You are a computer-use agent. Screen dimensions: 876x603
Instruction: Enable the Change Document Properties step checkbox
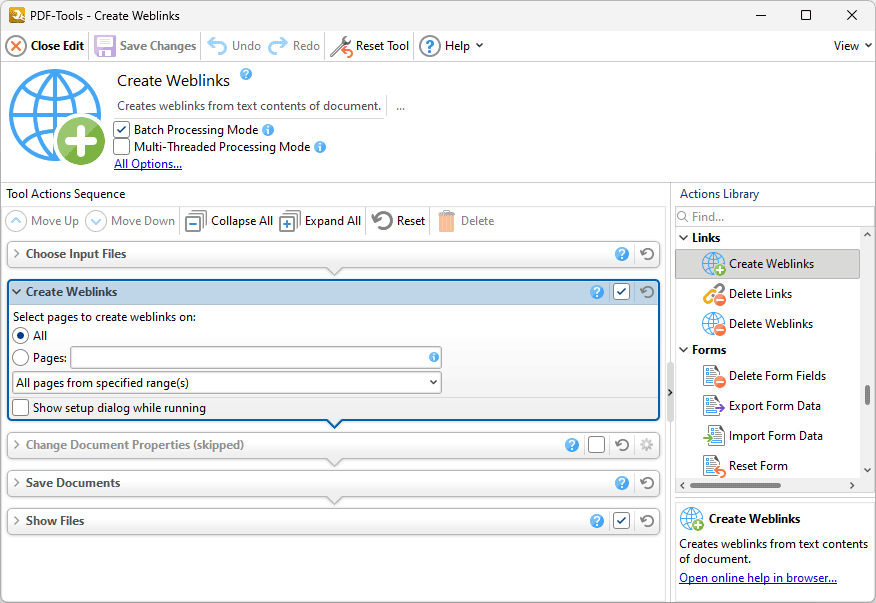(597, 445)
